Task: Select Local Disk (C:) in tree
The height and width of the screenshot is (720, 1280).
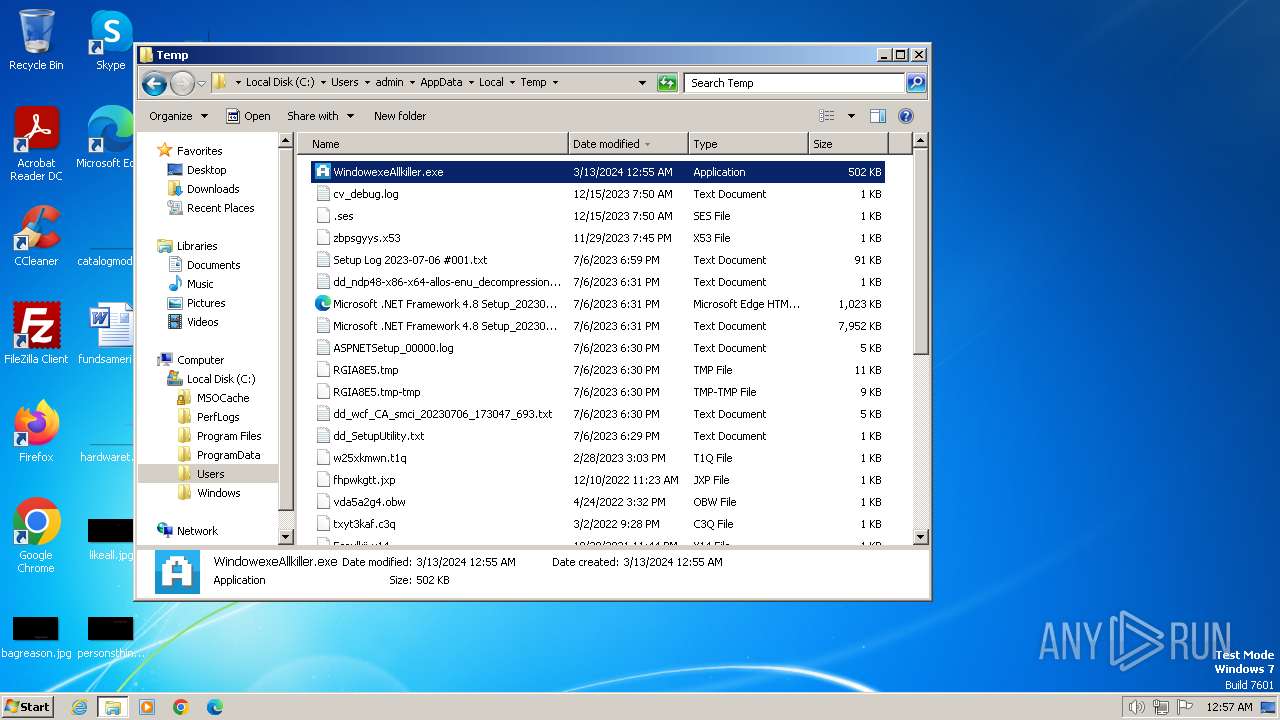Action: (220, 379)
